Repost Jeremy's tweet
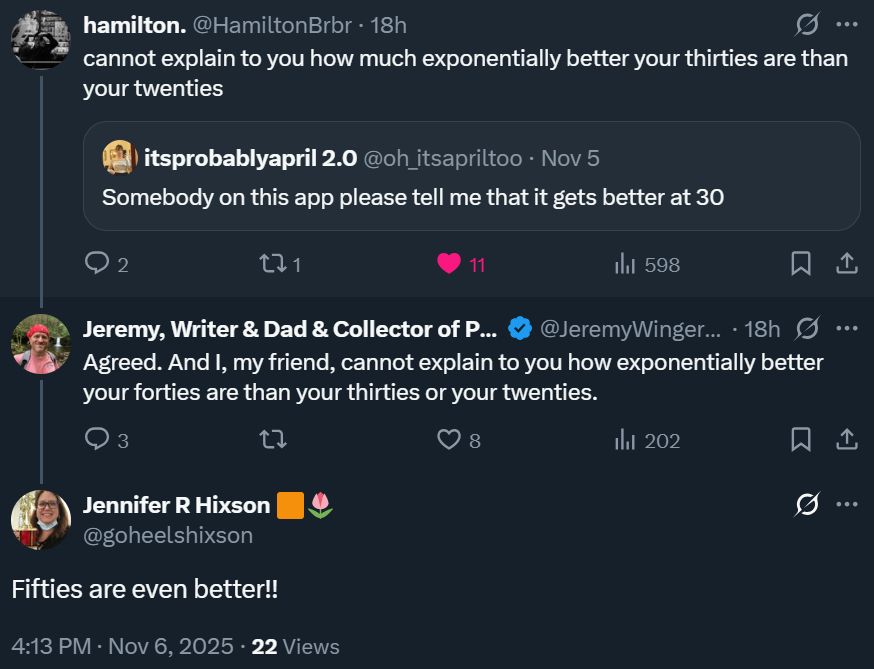874x669 pixels. point(271,439)
